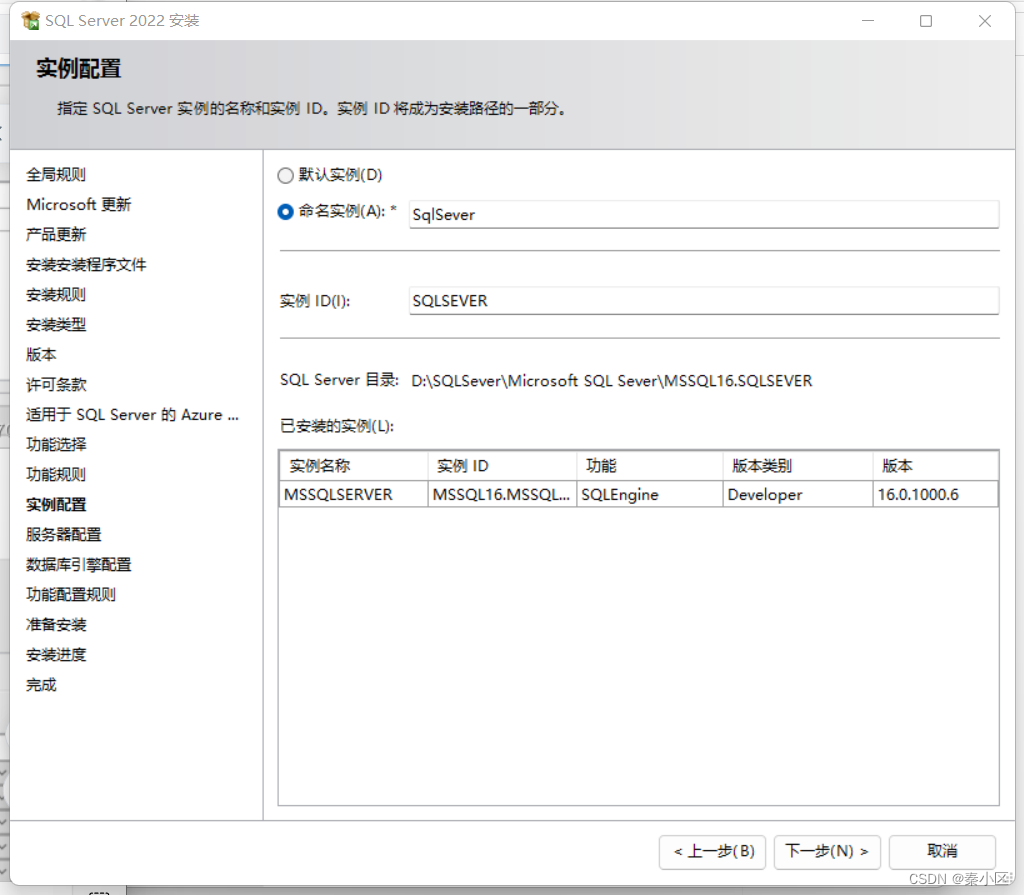Cancel setup with 取消 button

click(942, 851)
